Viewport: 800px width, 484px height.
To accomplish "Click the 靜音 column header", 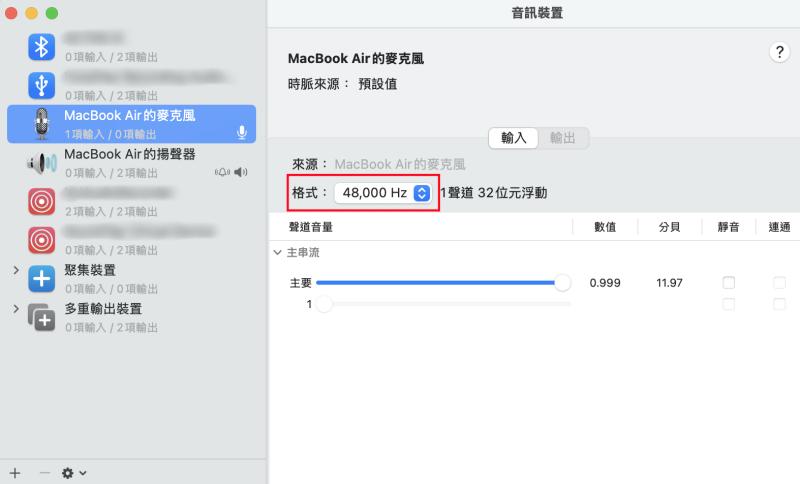I will [729, 227].
